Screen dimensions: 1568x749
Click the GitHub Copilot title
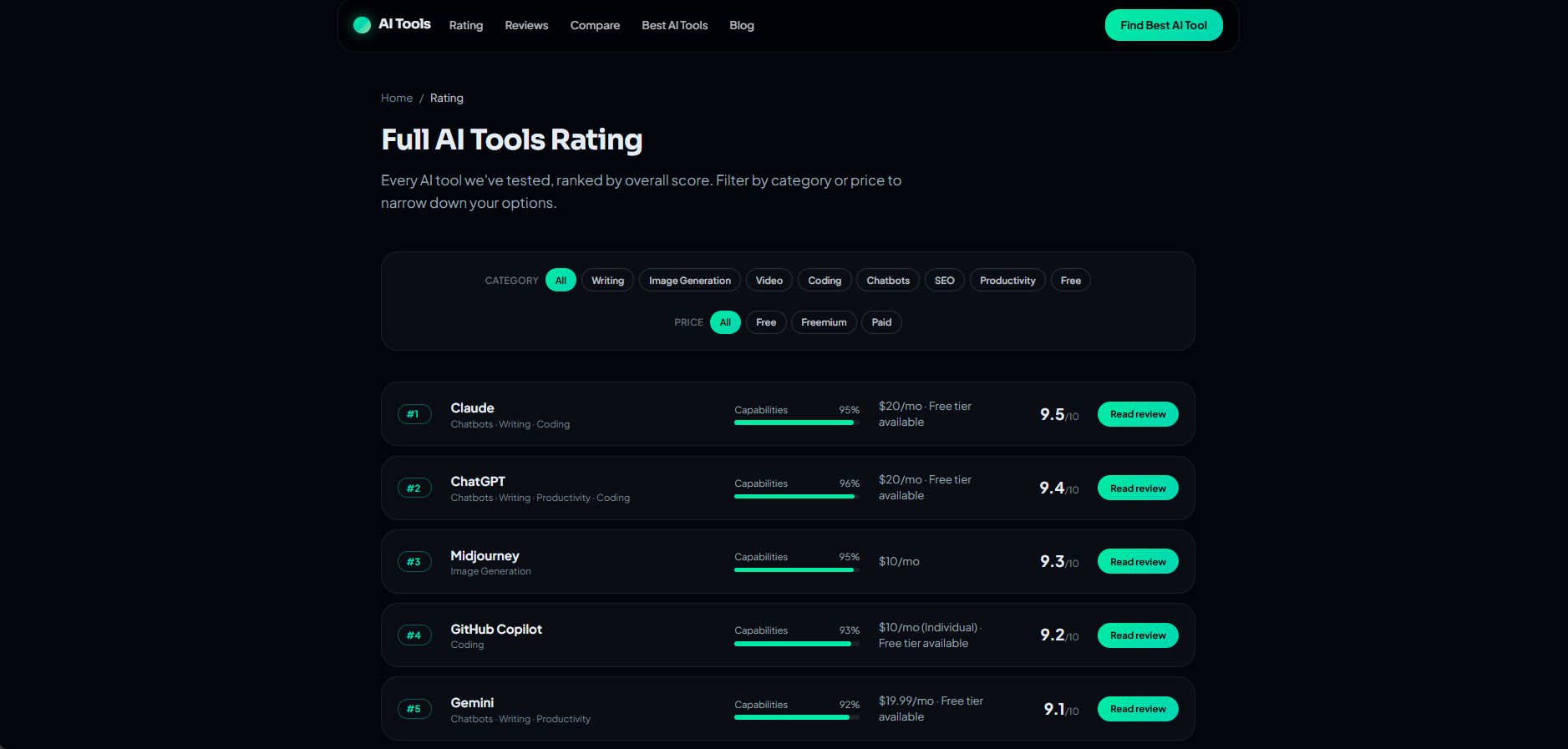pyautogui.click(x=496, y=630)
